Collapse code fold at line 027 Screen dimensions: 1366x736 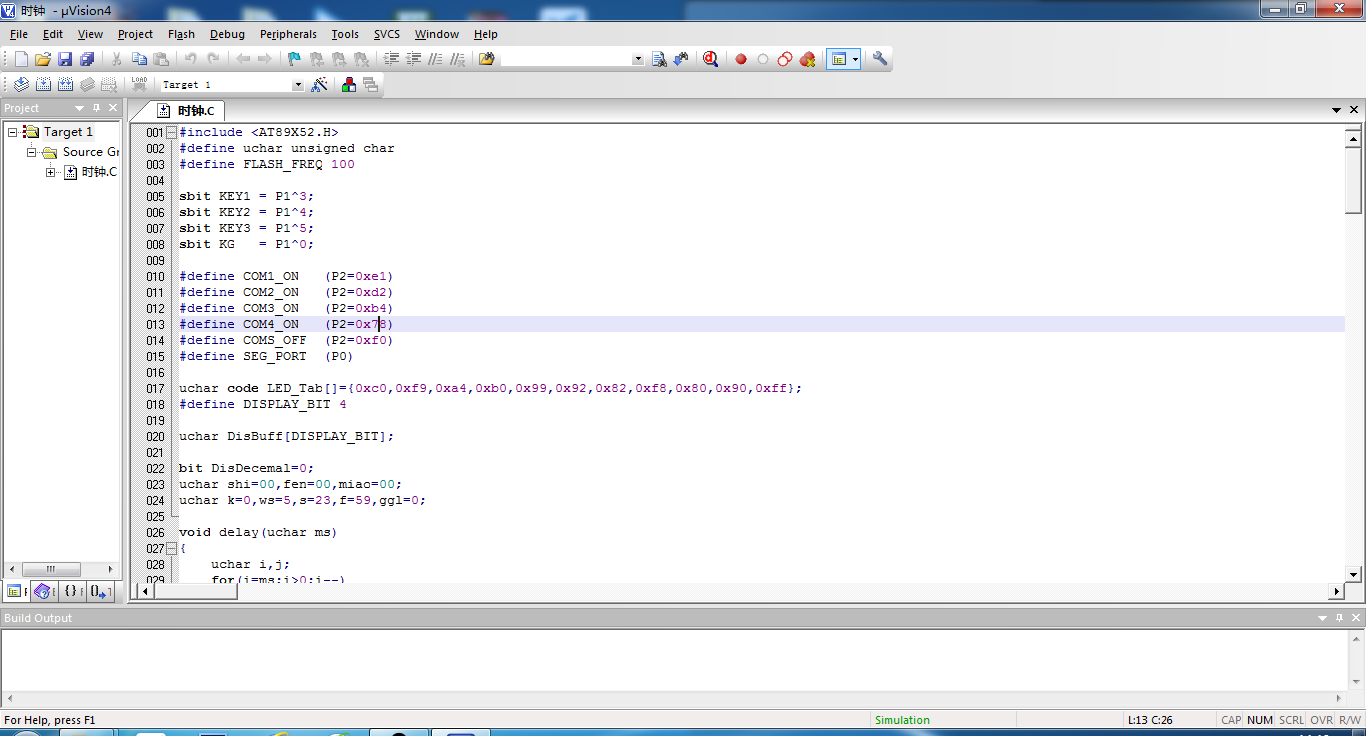pos(171,548)
